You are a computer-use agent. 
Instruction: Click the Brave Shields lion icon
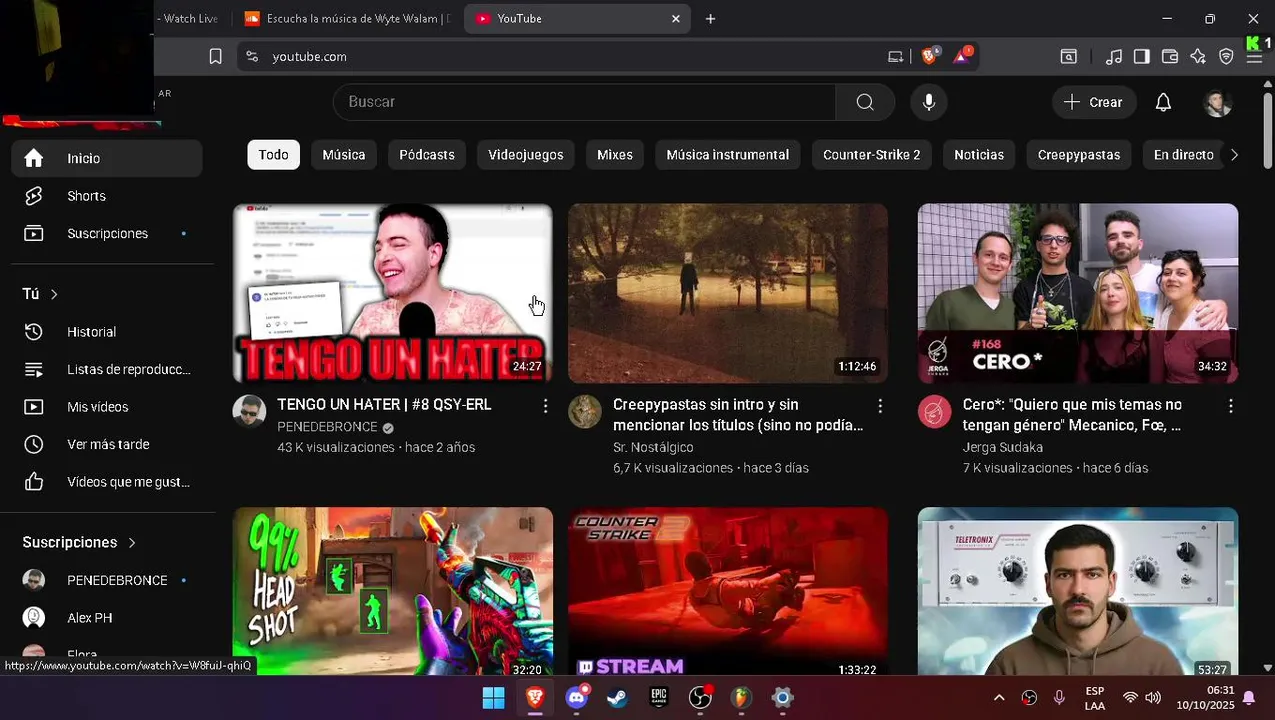click(x=929, y=57)
